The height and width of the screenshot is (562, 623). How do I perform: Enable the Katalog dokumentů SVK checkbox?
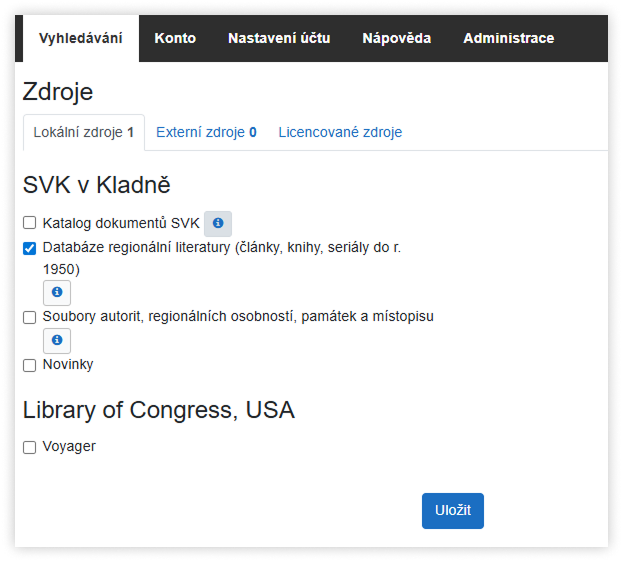coord(30,223)
